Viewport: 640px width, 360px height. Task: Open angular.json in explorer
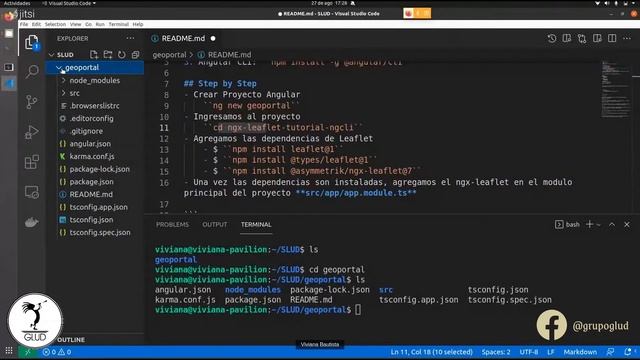(90, 144)
